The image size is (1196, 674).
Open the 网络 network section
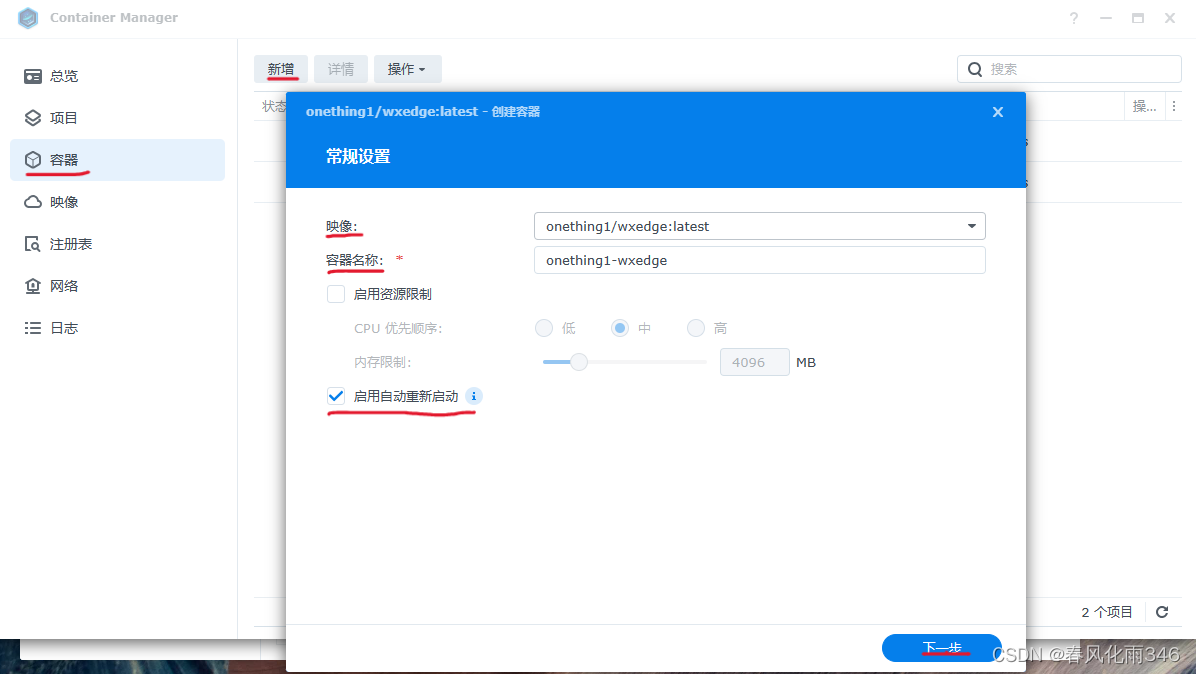[x=117, y=286]
